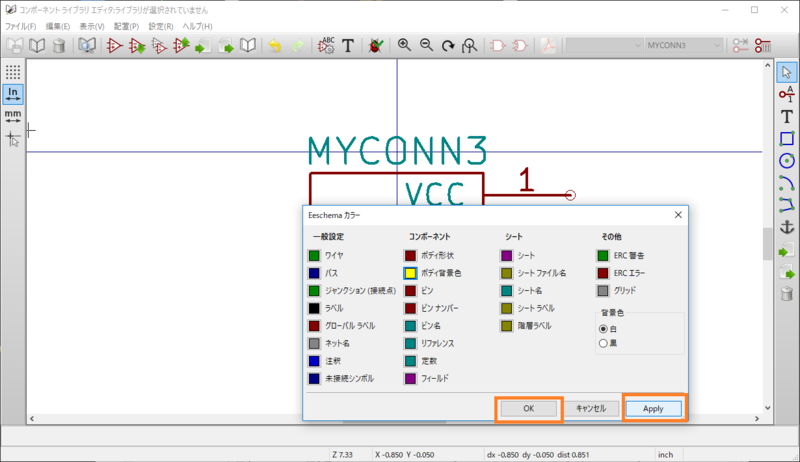Pick the ERC 警告 green swatch

[x=603, y=255]
